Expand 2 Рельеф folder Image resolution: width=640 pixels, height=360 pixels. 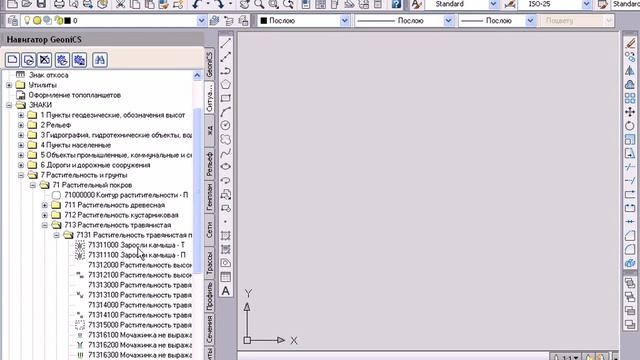pyautogui.click(x=21, y=125)
